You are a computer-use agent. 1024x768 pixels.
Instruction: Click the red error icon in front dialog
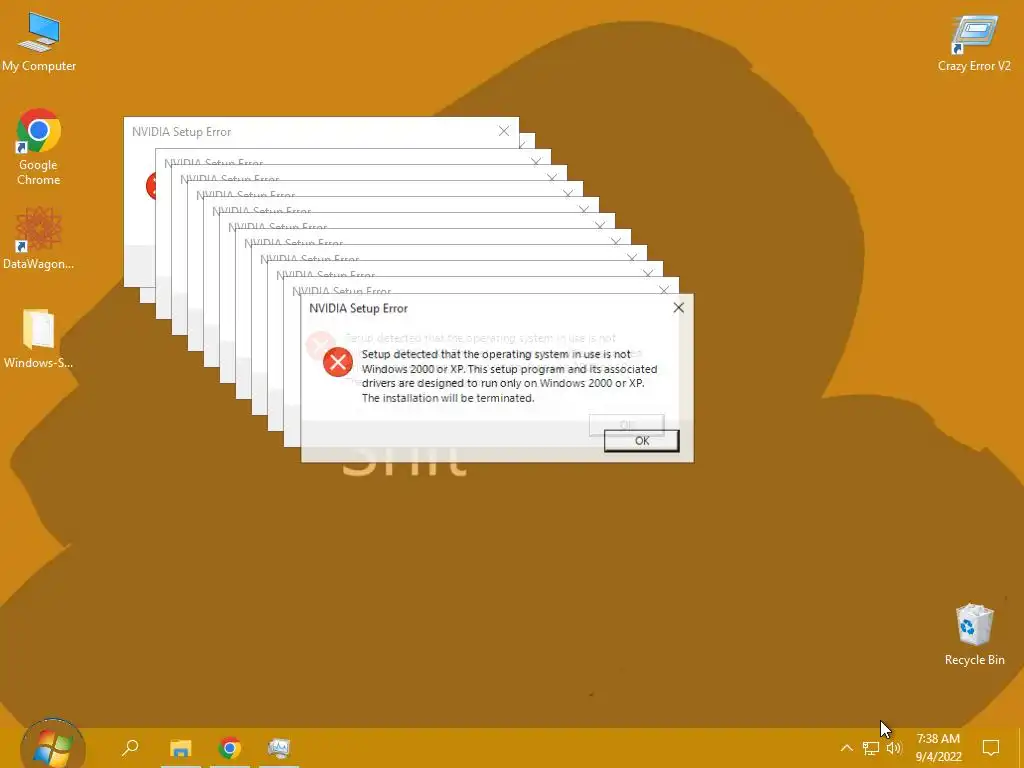[x=338, y=362]
